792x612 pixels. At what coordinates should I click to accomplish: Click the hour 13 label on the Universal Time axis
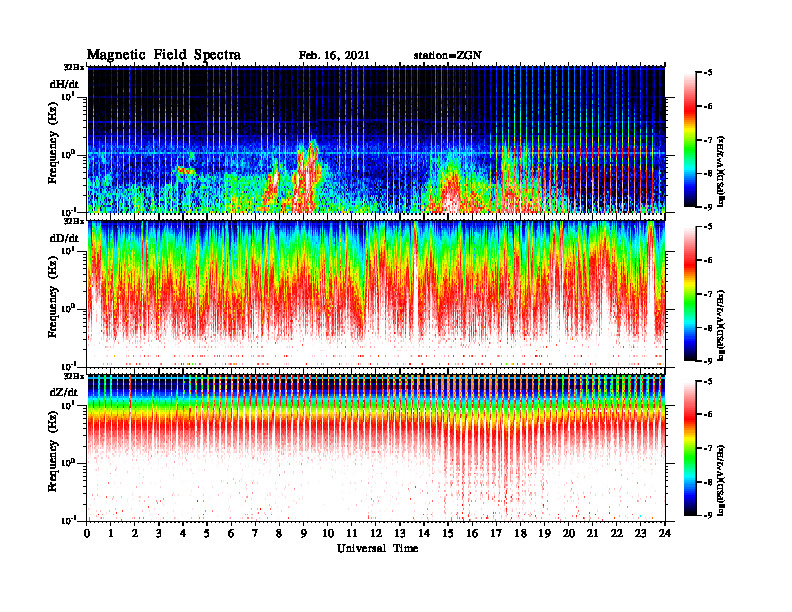pos(400,534)
